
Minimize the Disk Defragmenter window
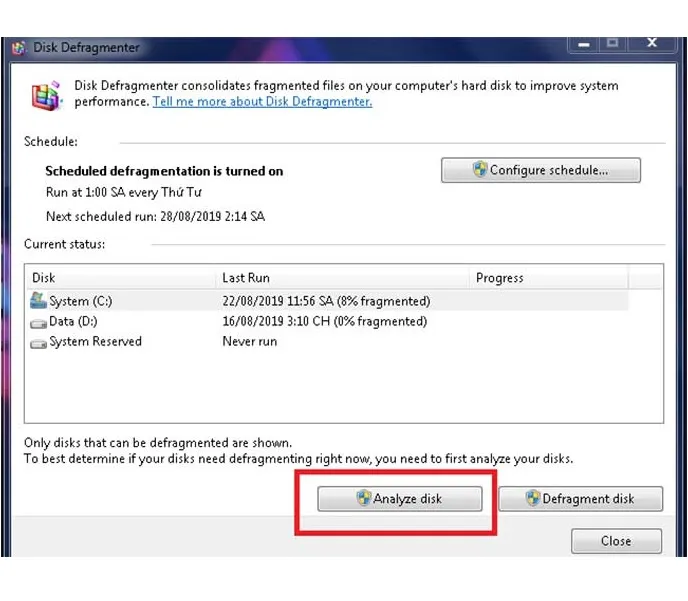(584, 44)
